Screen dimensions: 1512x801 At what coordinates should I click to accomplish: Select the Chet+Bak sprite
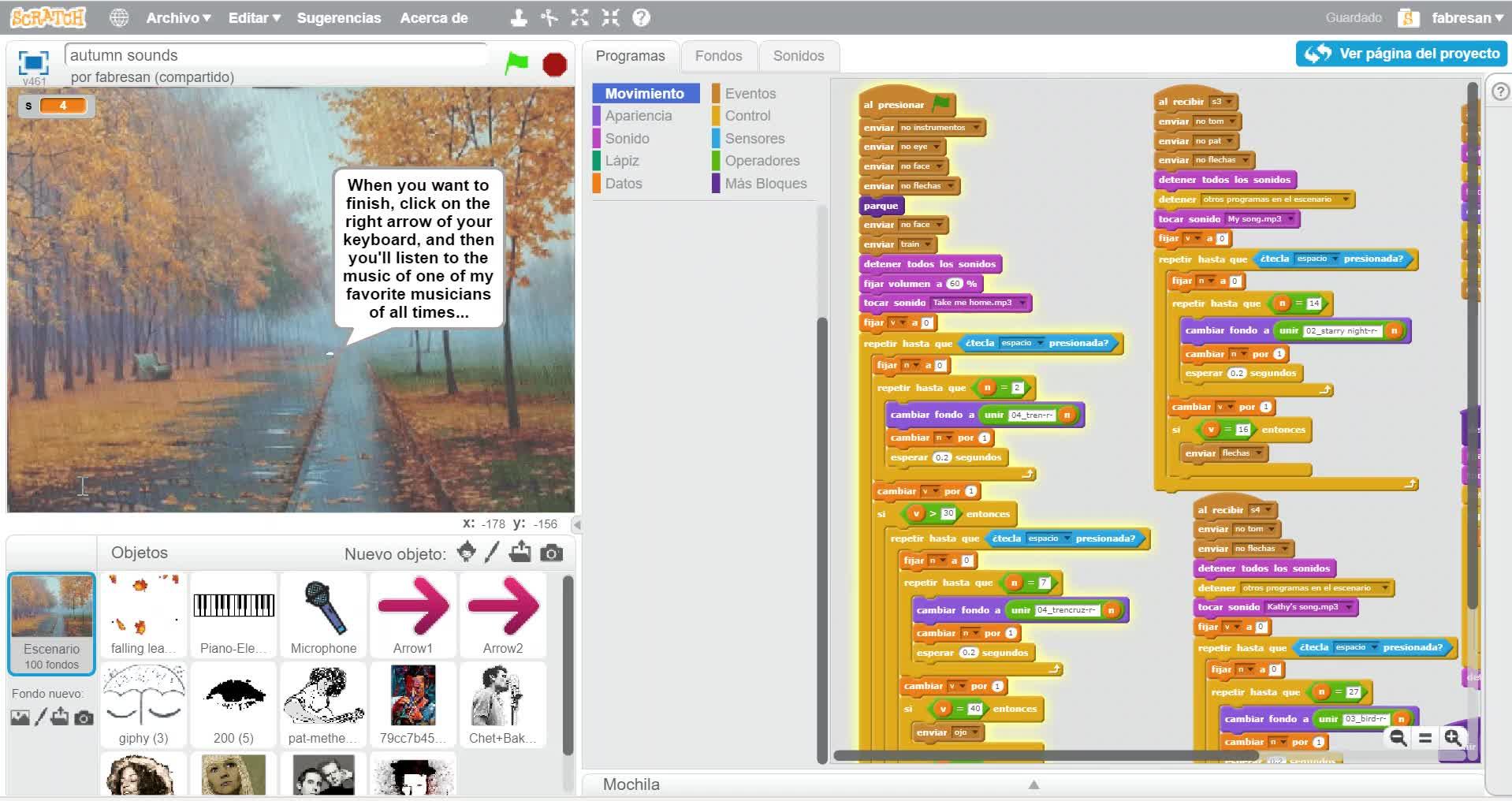pyautogui.click(x=503, y=705)
